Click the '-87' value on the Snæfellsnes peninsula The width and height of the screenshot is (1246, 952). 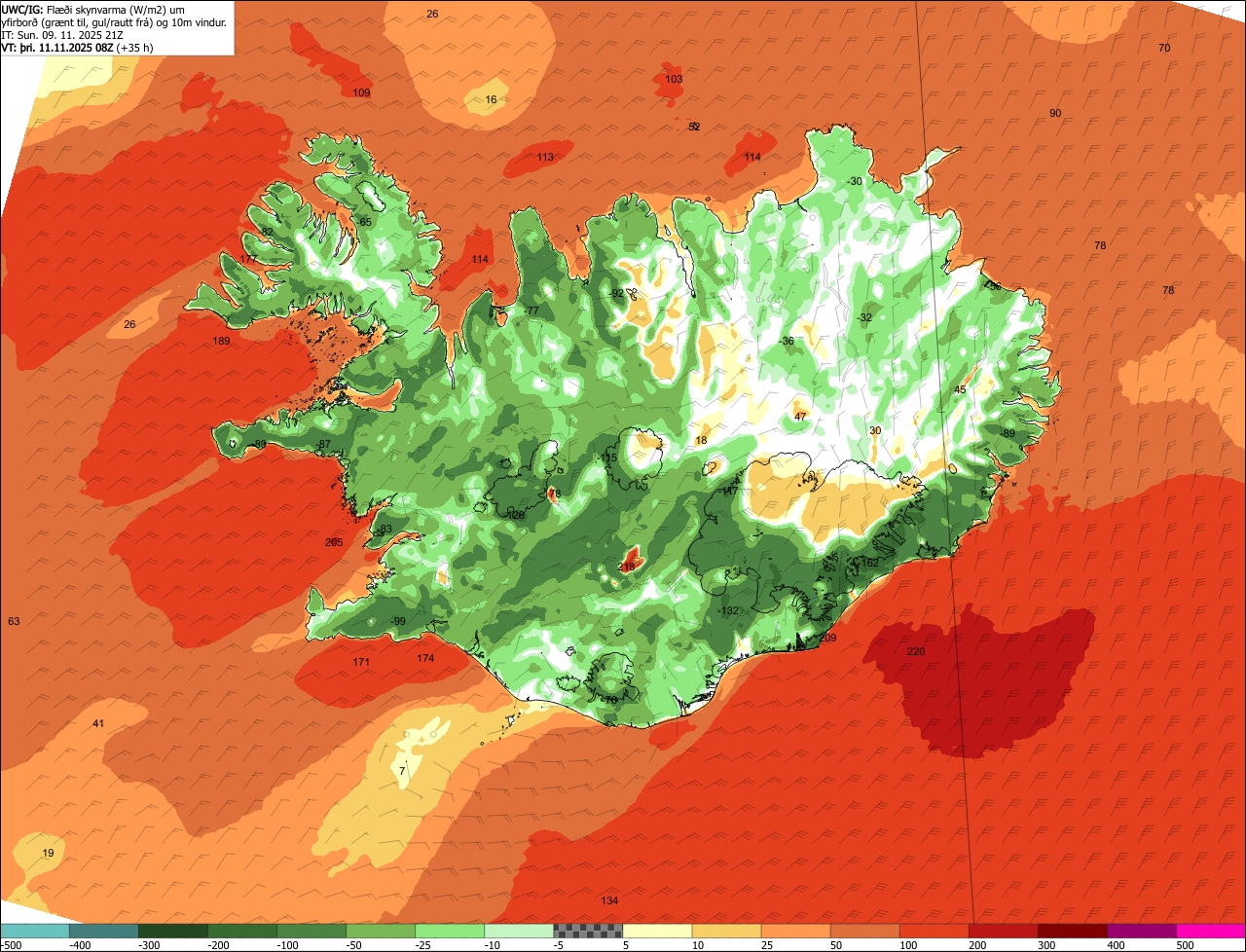322,445
